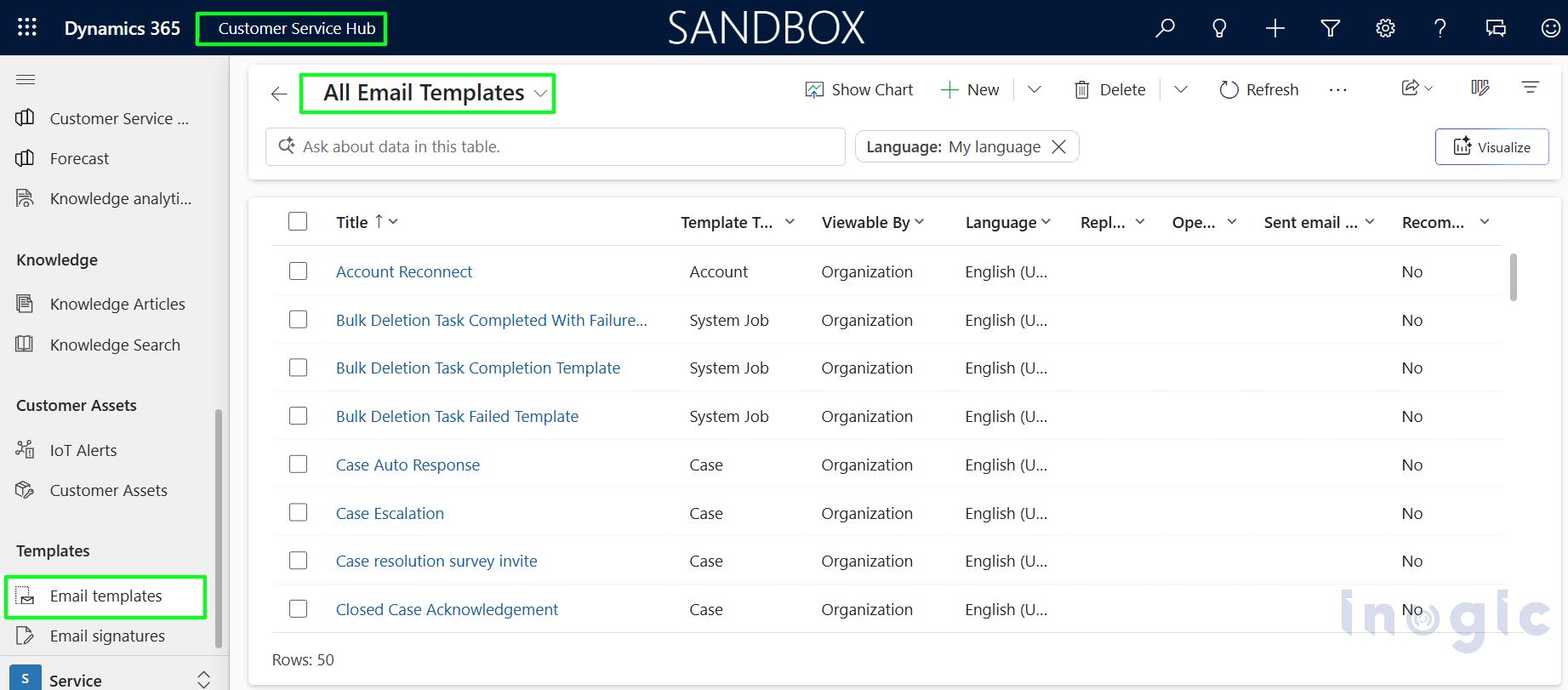Click the sidebar vertical scrollbar

tap(219, 527)
